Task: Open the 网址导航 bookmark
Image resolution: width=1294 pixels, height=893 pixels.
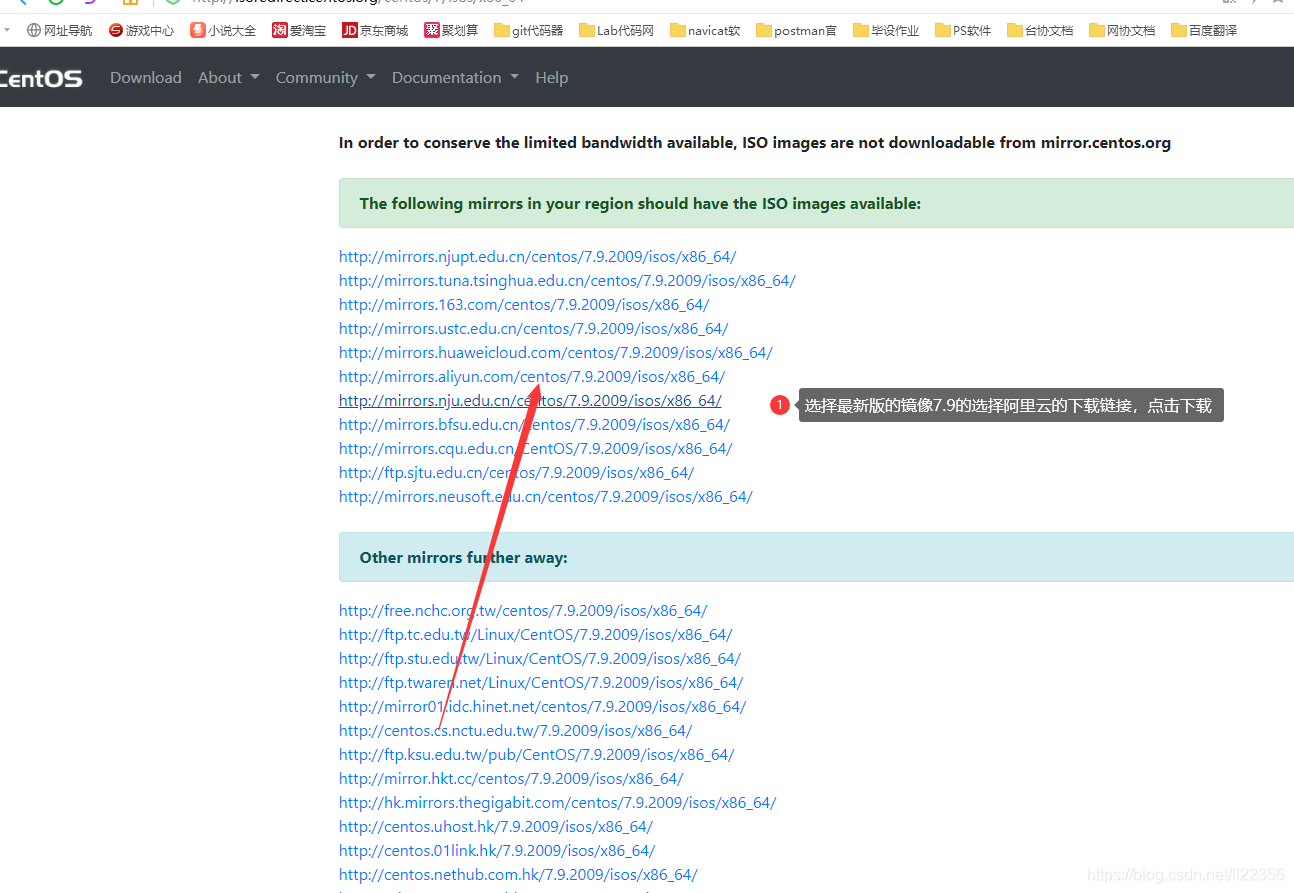Action: coord(59,31)
